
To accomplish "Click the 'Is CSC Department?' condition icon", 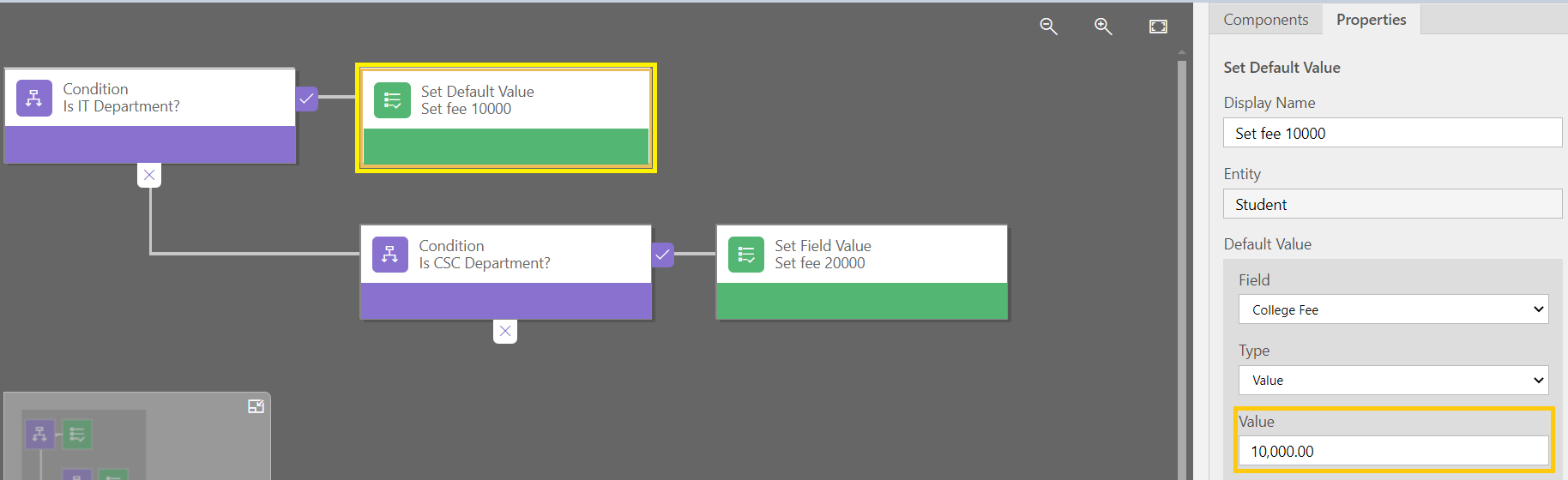I will click(390, 255).
